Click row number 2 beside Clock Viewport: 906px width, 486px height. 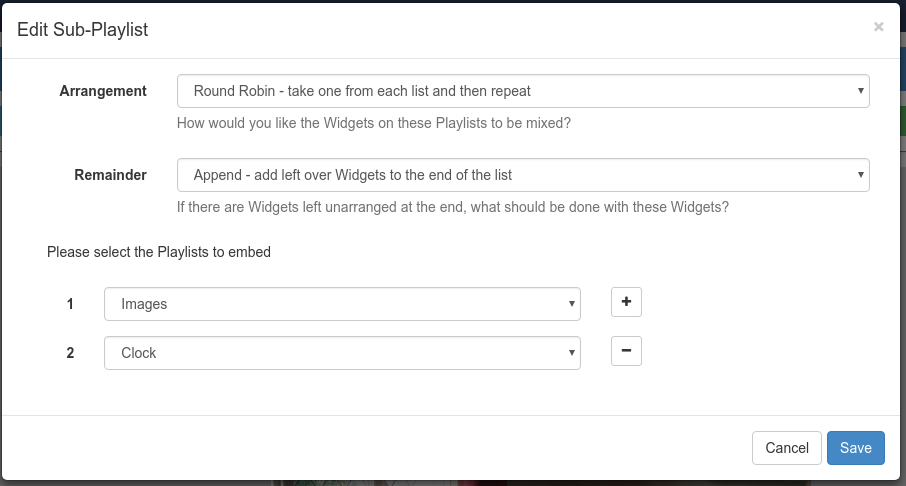pyautogui.click(x=70, y=353)
